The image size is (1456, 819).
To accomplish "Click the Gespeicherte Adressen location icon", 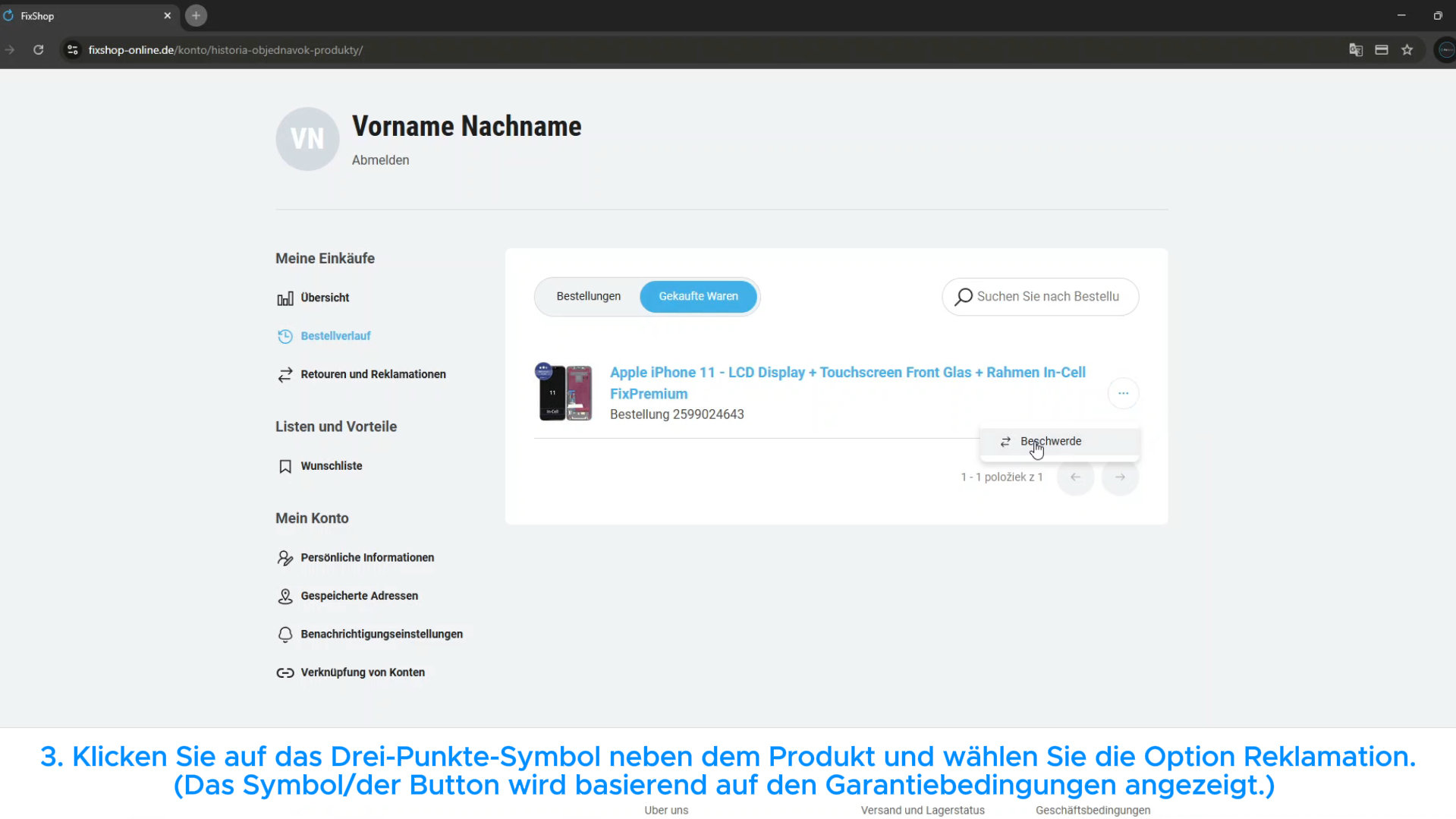I will pos(285,597).
